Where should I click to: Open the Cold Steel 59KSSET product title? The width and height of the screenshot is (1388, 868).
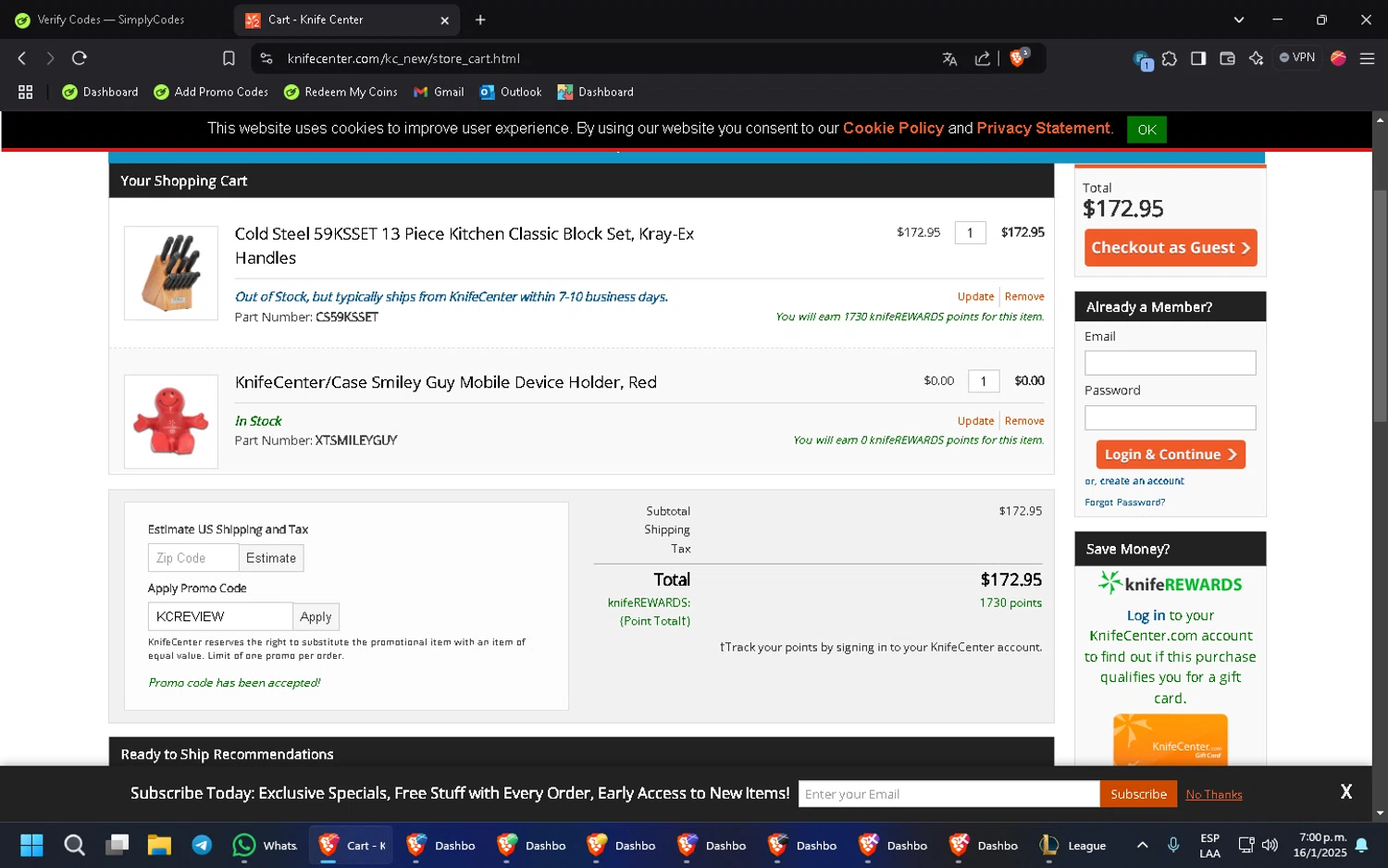(465, 246)
